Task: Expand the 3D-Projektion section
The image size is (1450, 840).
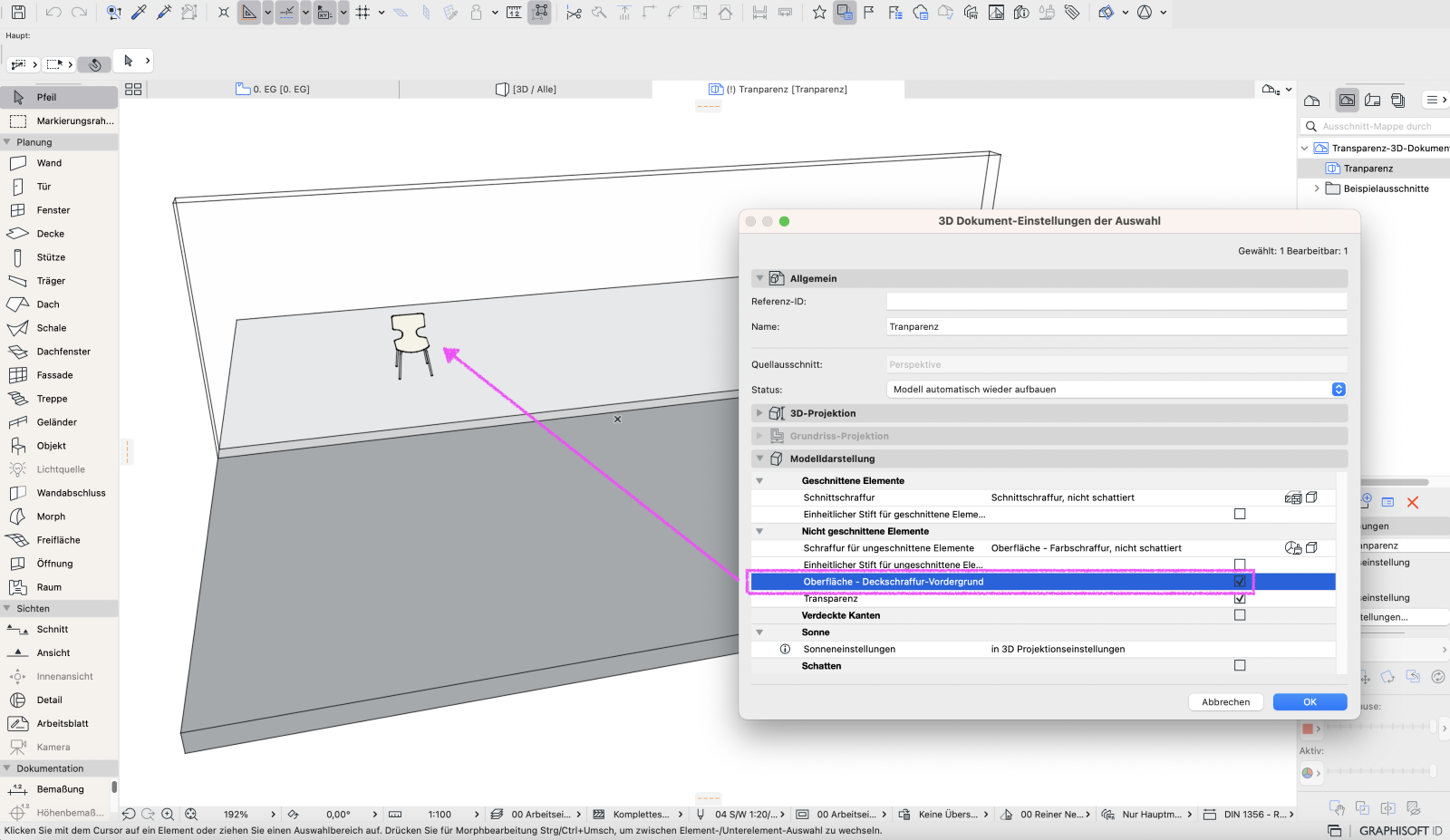Action: tap(759, 413)
